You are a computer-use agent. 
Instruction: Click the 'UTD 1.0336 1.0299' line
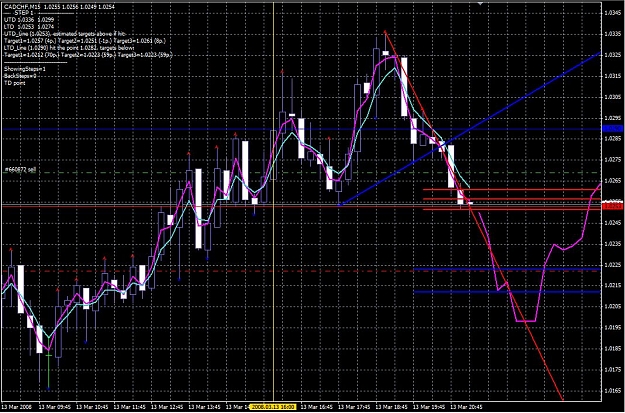[29, 19]
